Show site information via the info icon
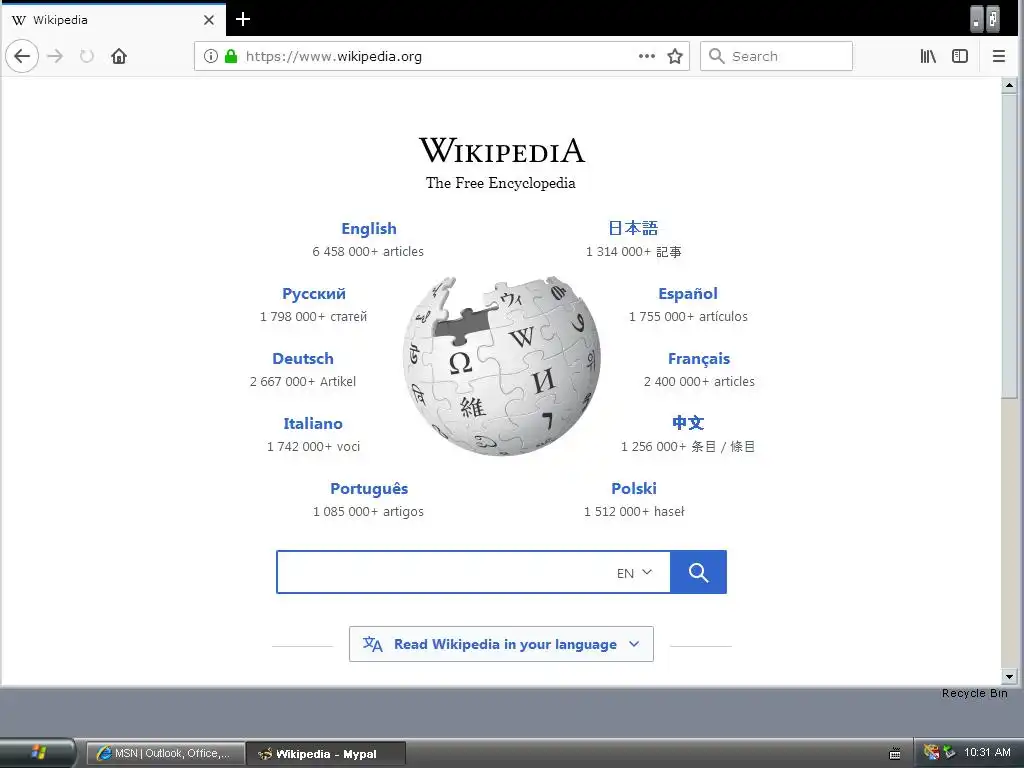Image resolution: width=1024 pixels, height=768 pixels. click(x=210, y=56)
